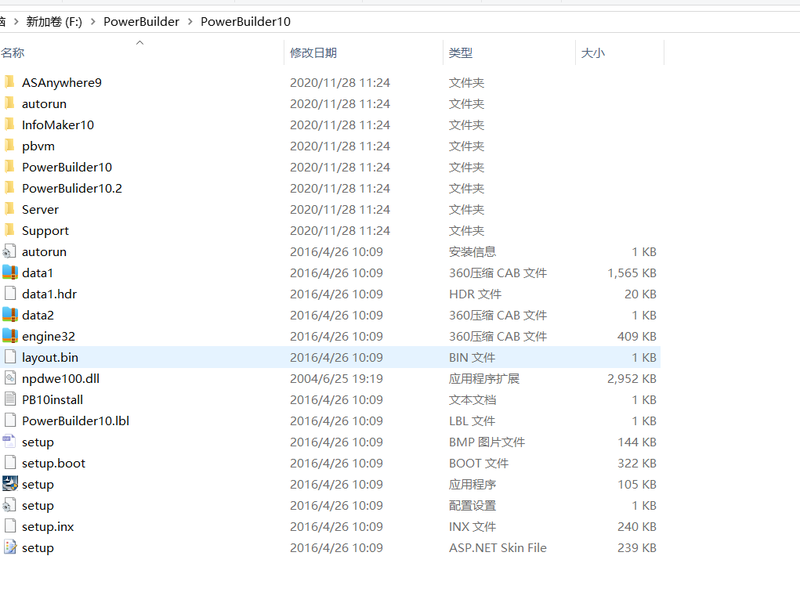Select the autorun folder icon
The width and height of the screenshot is (800, 610).
pos(9,104)
